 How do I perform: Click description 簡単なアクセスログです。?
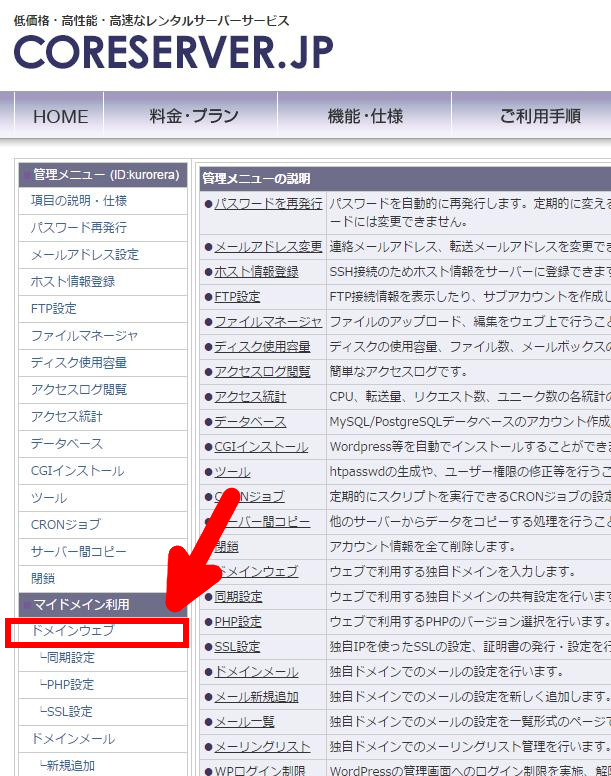(x=398, y=372)
